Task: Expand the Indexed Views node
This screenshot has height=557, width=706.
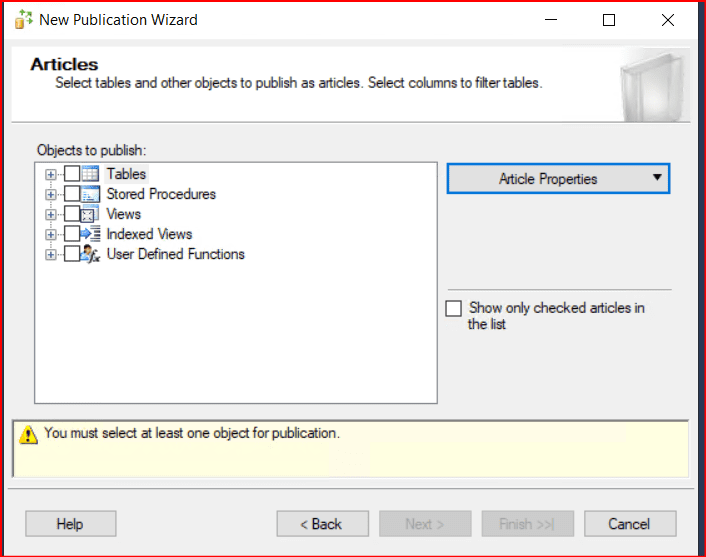Action: click(x=50, y=234)
